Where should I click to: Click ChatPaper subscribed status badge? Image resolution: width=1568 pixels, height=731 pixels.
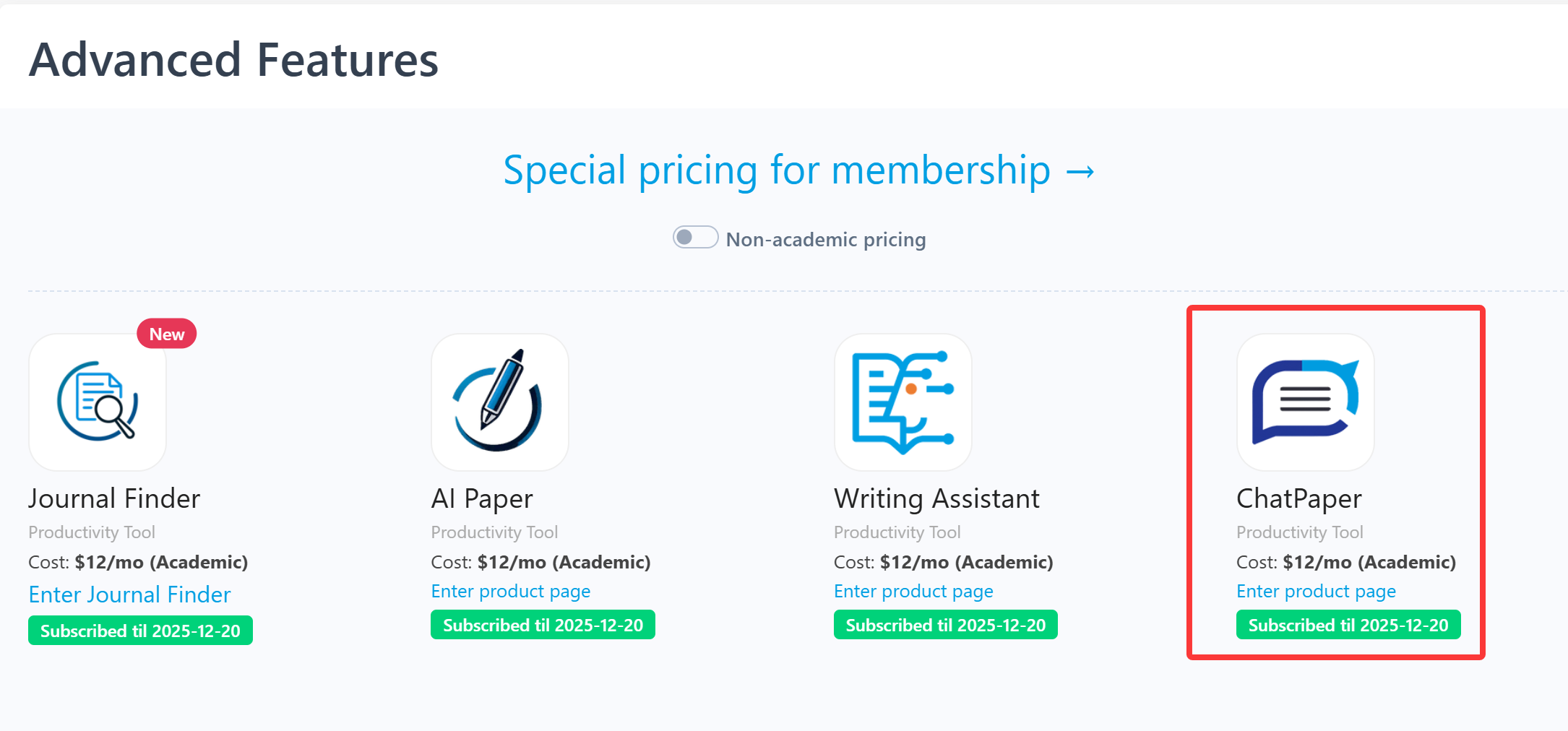tap(1348, 625)
